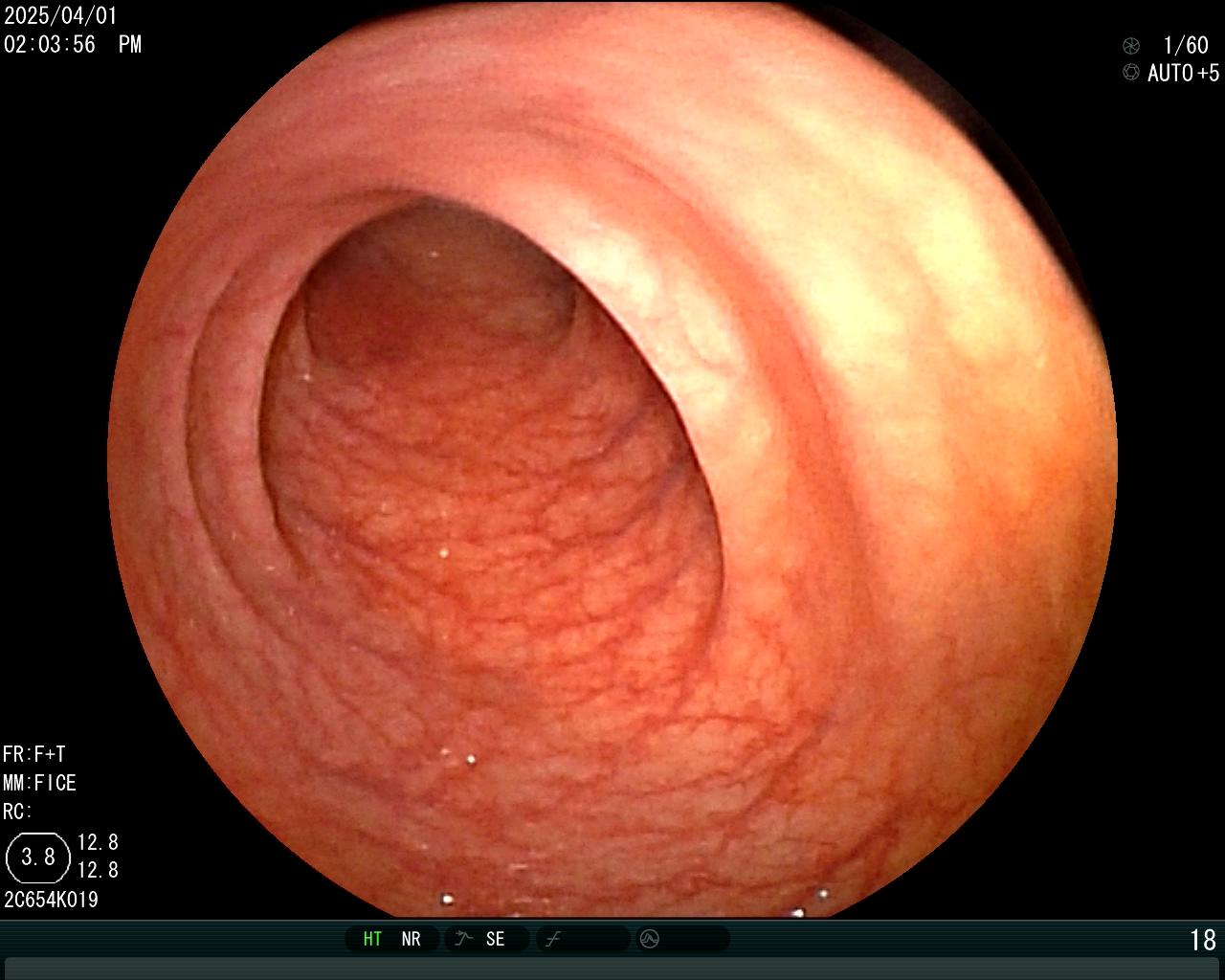The image size is (1225, 980).
Task: Click the MM:FICE mode label
Action: 39,783
